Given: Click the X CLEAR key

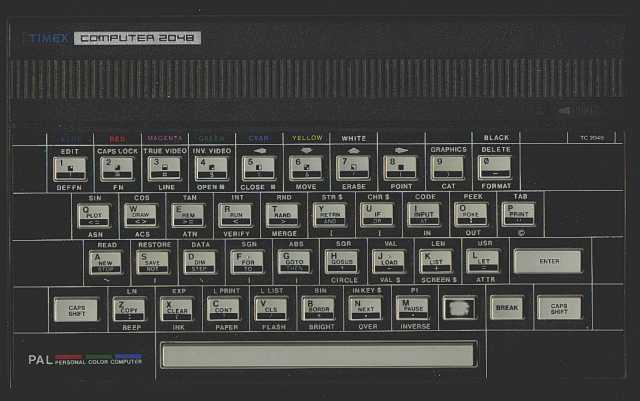Looking at the screenshot, I should [x=176, y=310].
